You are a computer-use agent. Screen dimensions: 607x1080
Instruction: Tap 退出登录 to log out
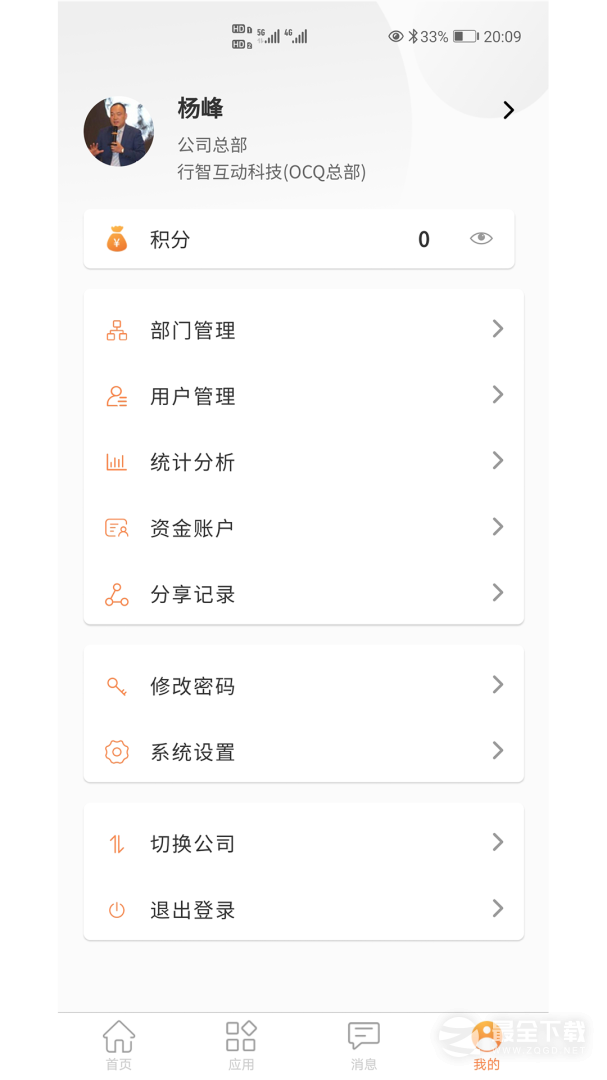tap(191, 909)
